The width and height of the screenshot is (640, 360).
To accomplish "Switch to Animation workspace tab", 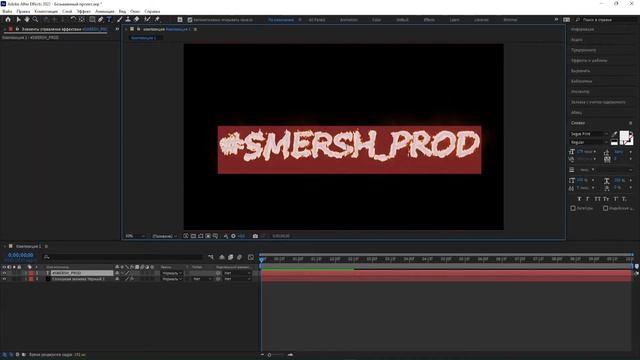I will point(349,20).
